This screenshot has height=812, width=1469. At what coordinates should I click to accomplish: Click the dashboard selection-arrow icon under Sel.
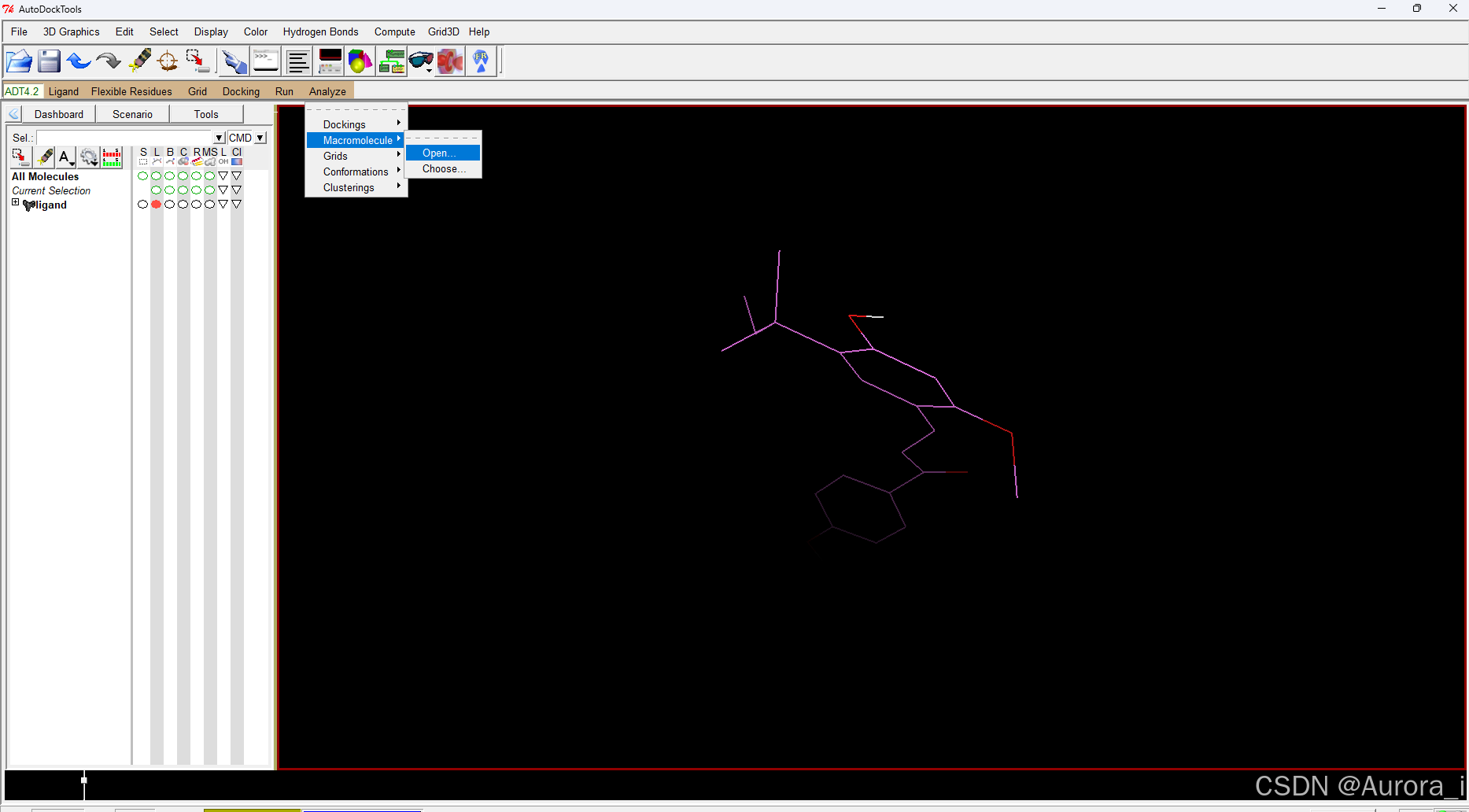[x=20, y=157]
